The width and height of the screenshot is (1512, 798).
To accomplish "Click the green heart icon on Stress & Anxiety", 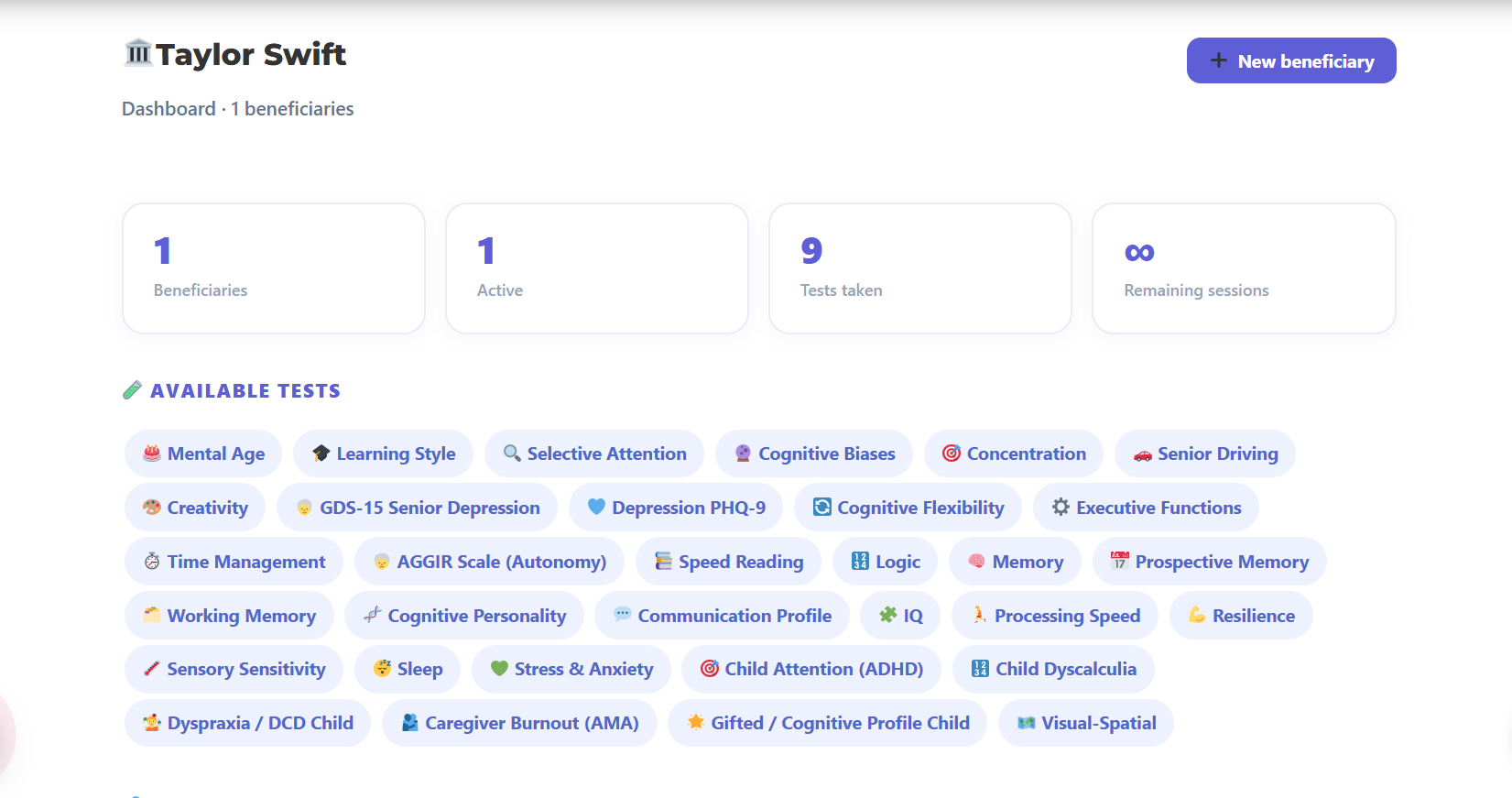I will 499,668.
